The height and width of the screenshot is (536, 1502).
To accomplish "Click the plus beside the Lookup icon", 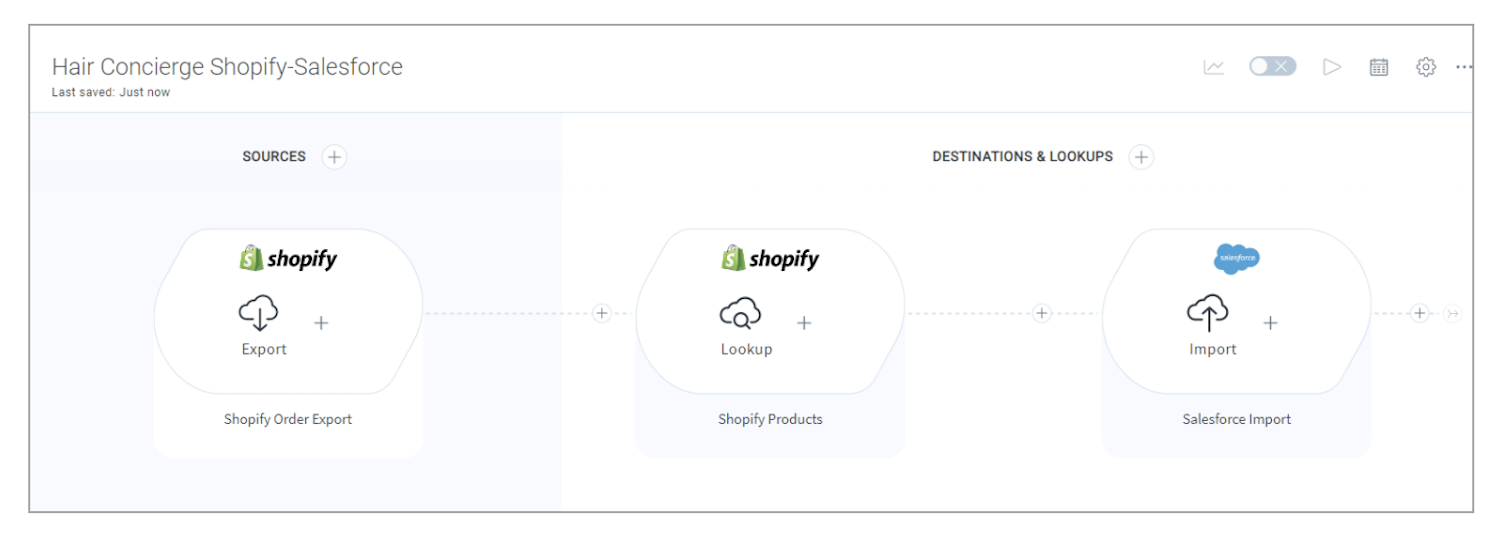I will [x=804, y=323].
